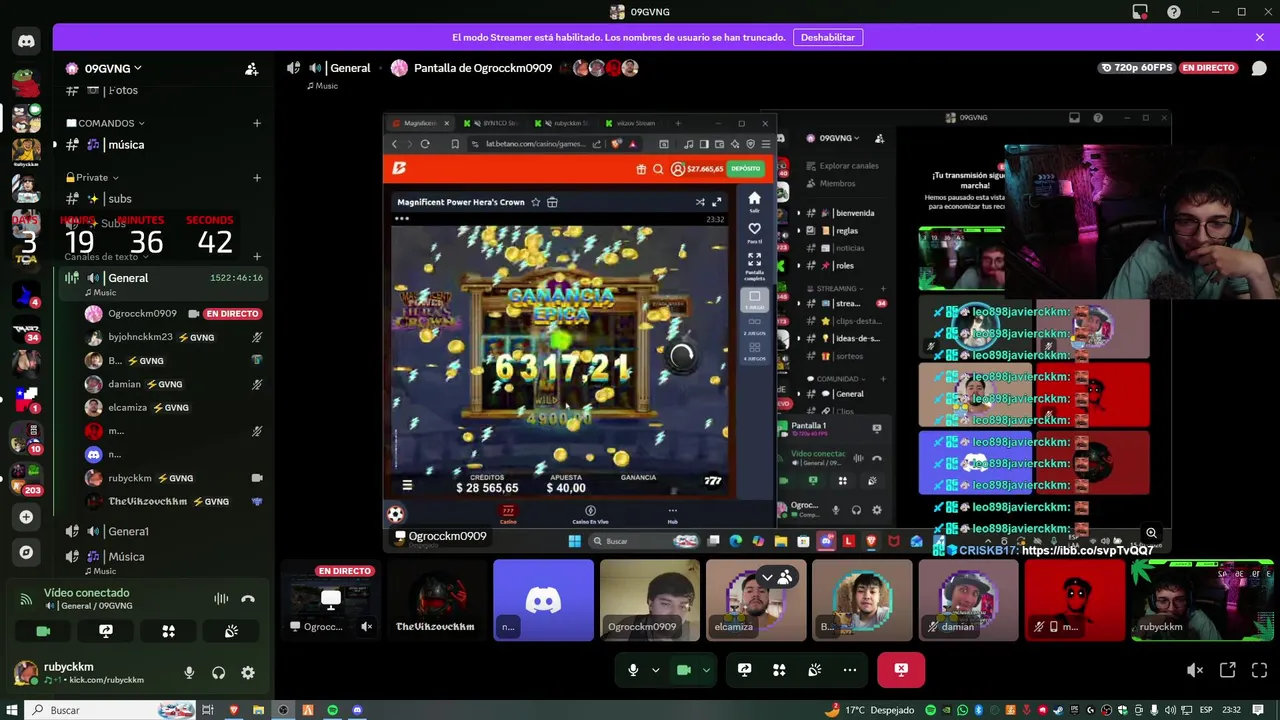This screenshot has height=720, width=1280.
Task: Open activities launcher in voice panel
Action: pos(168,631)
